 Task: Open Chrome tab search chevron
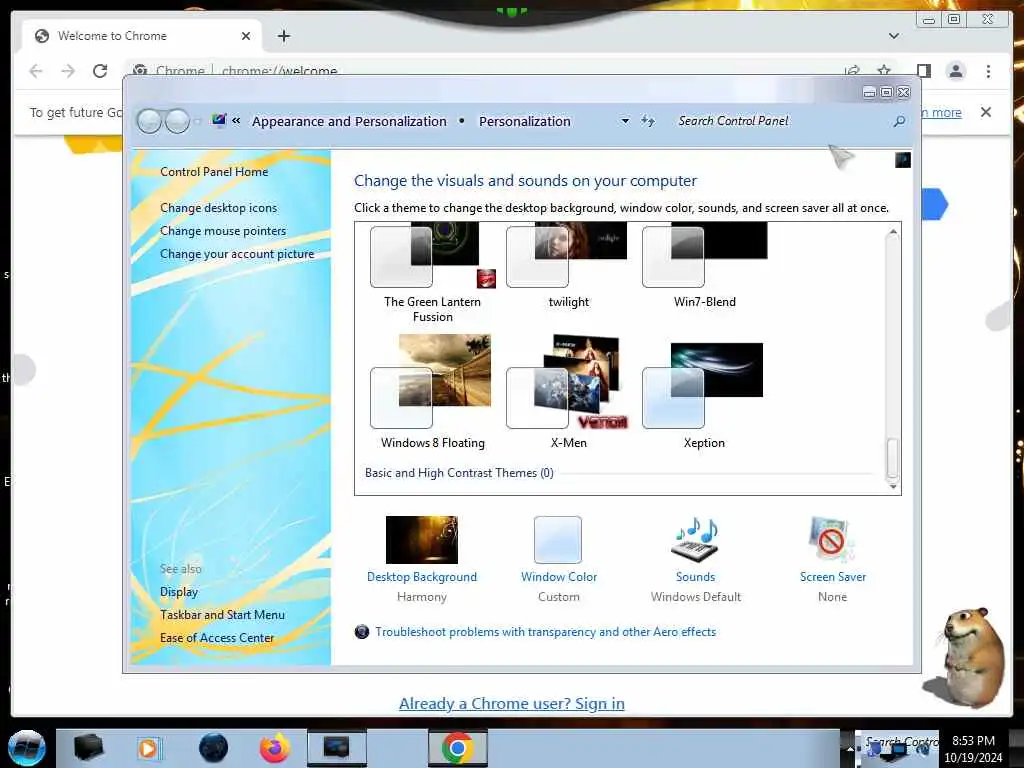(893, 36)
